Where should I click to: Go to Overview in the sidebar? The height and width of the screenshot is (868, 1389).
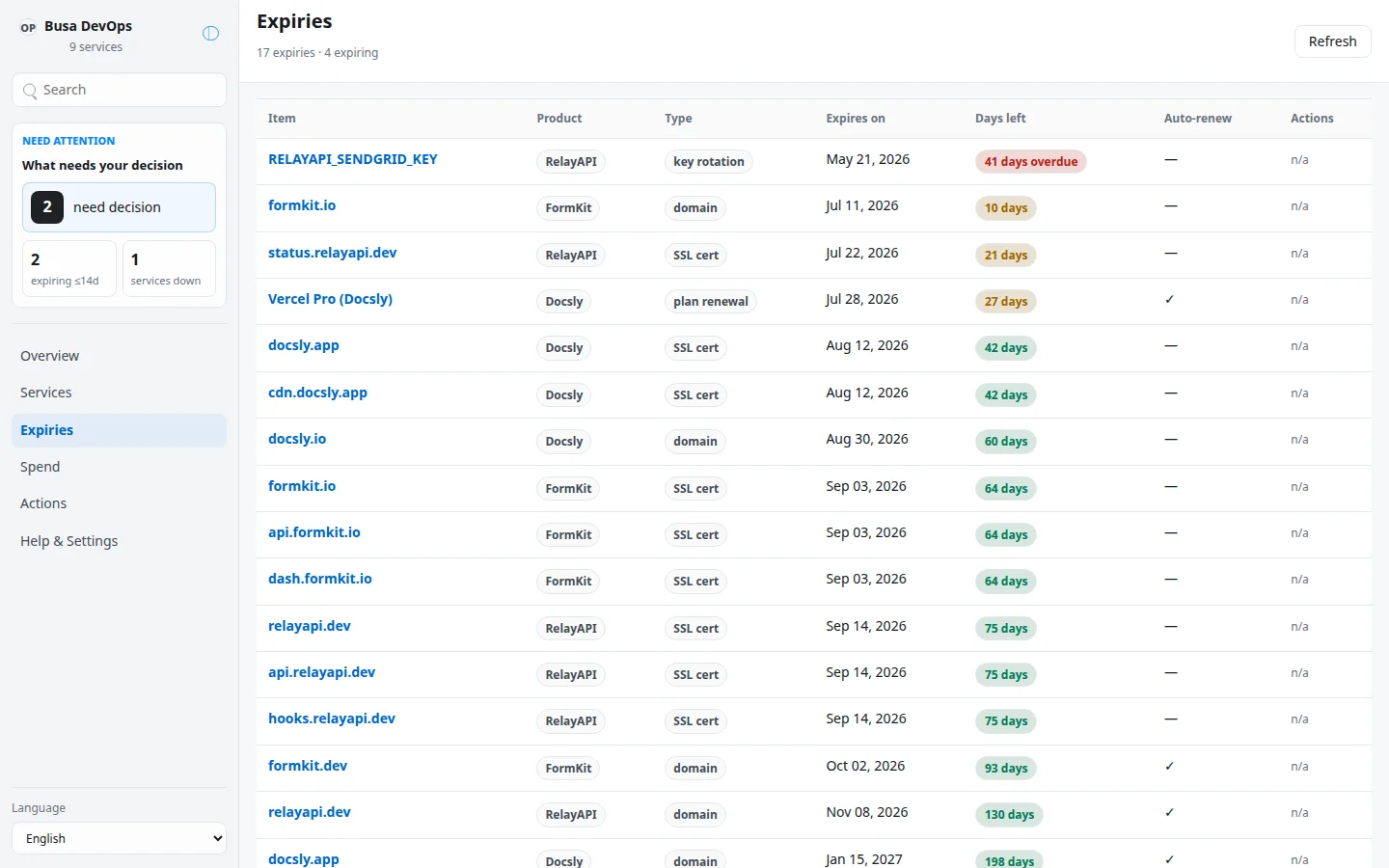tap(119, 356)
